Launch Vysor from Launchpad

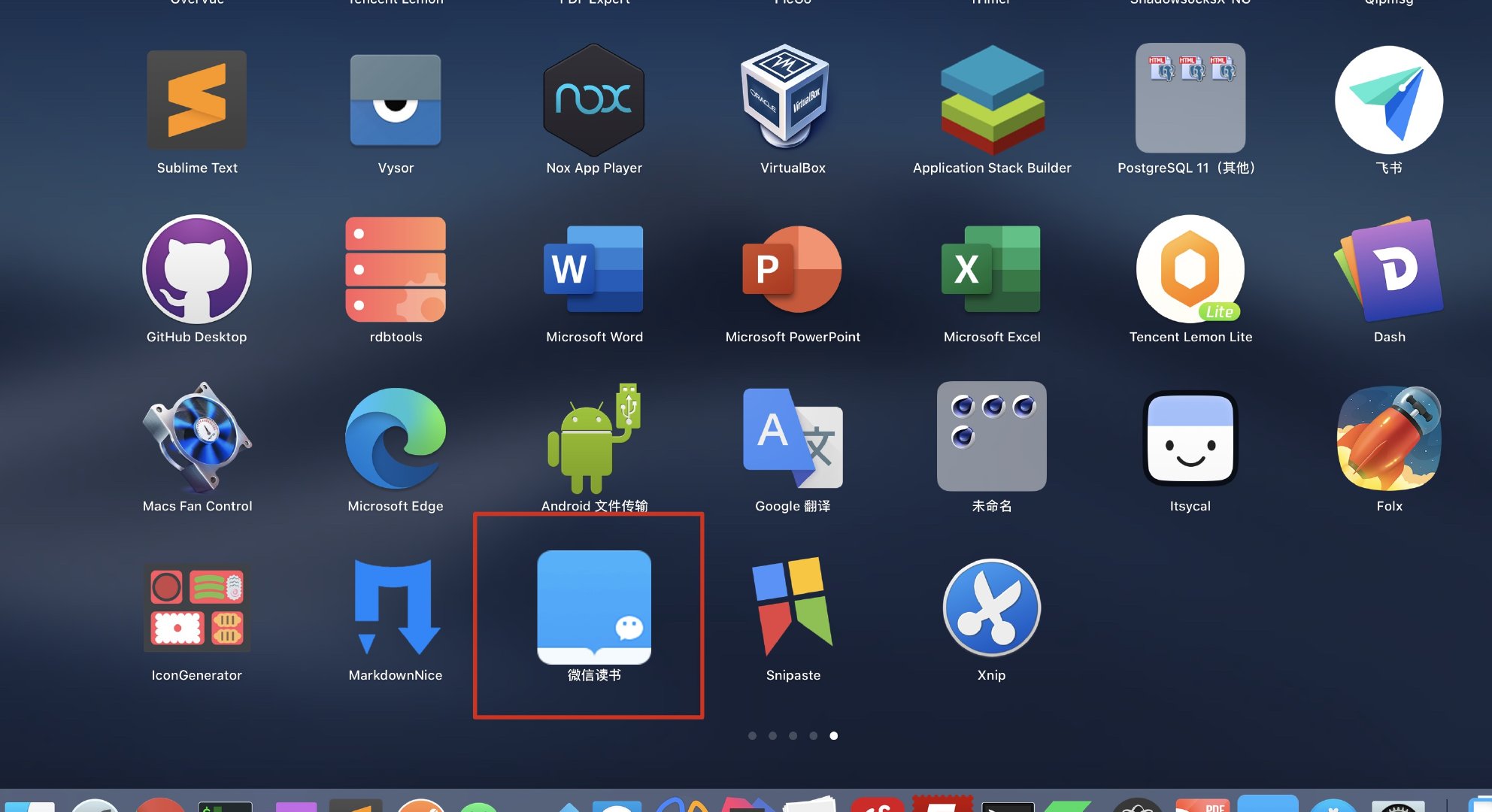coord(396,99)
